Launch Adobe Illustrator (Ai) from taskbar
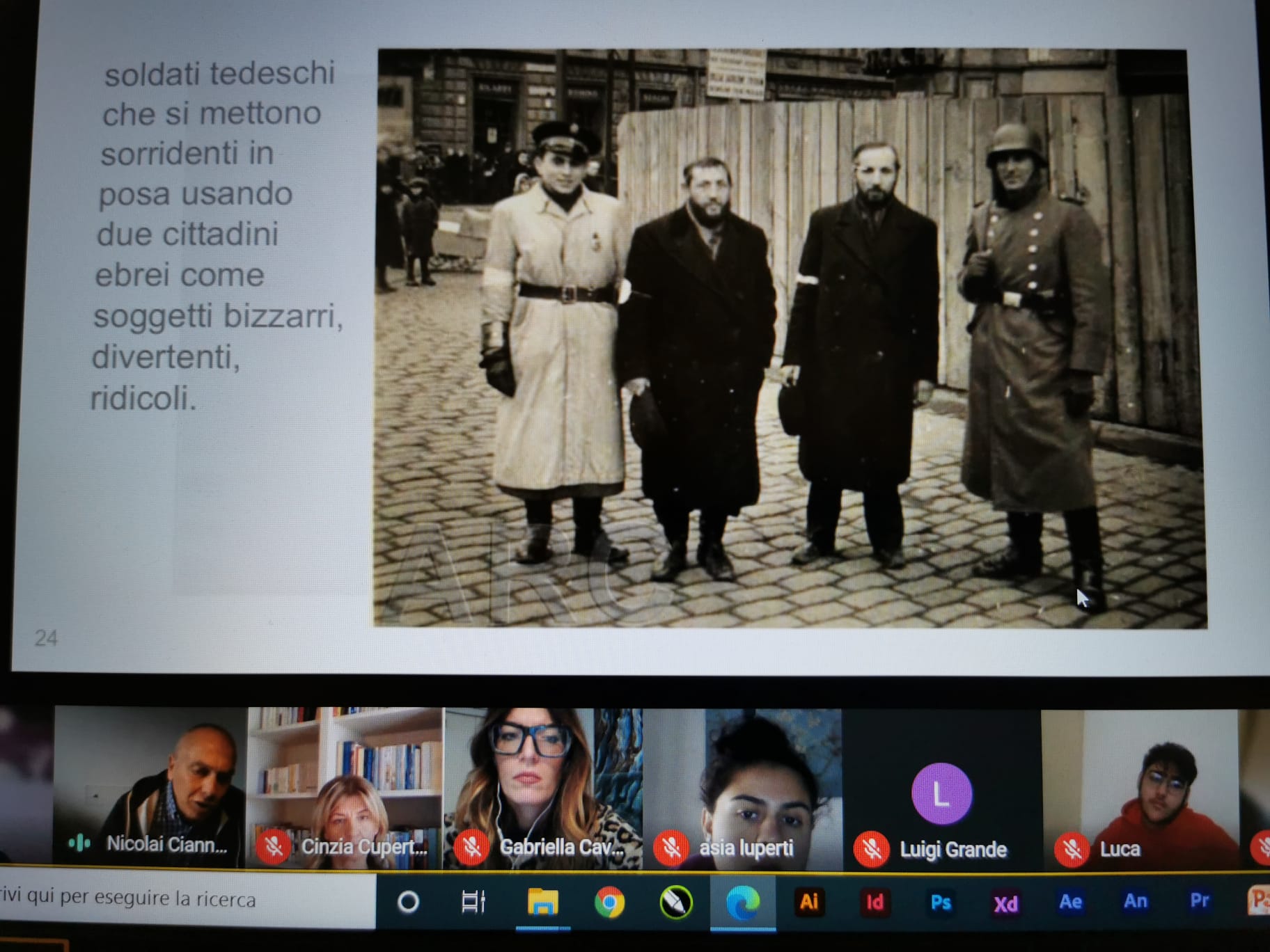 (808, 902)
